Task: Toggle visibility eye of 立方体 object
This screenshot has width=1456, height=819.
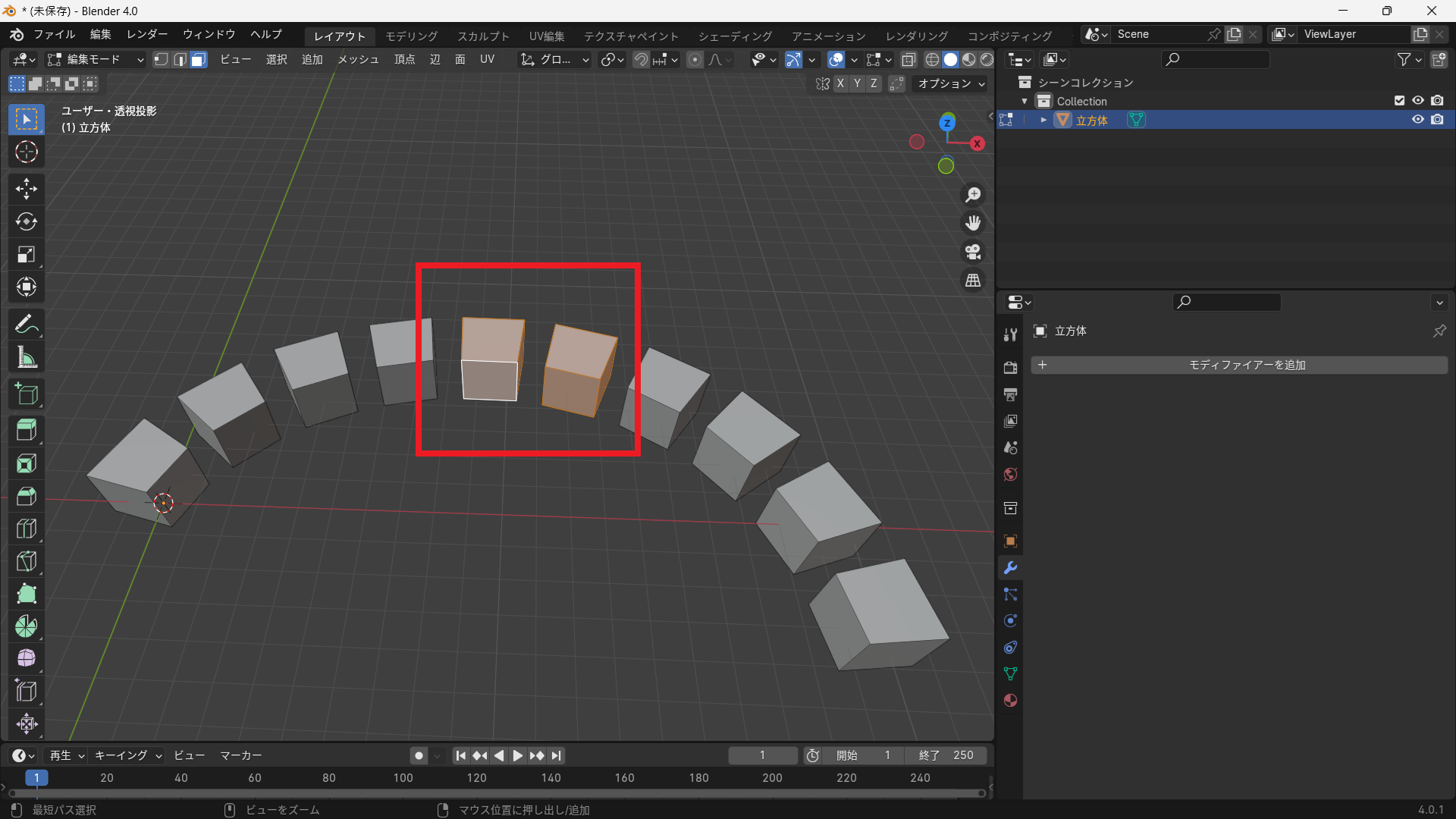Action: (1417, 120)
